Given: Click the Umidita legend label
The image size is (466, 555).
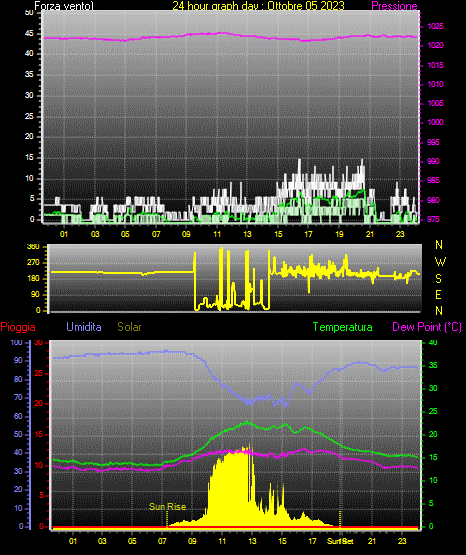Looking at the screenshot, I should click(x=84, y=327).
